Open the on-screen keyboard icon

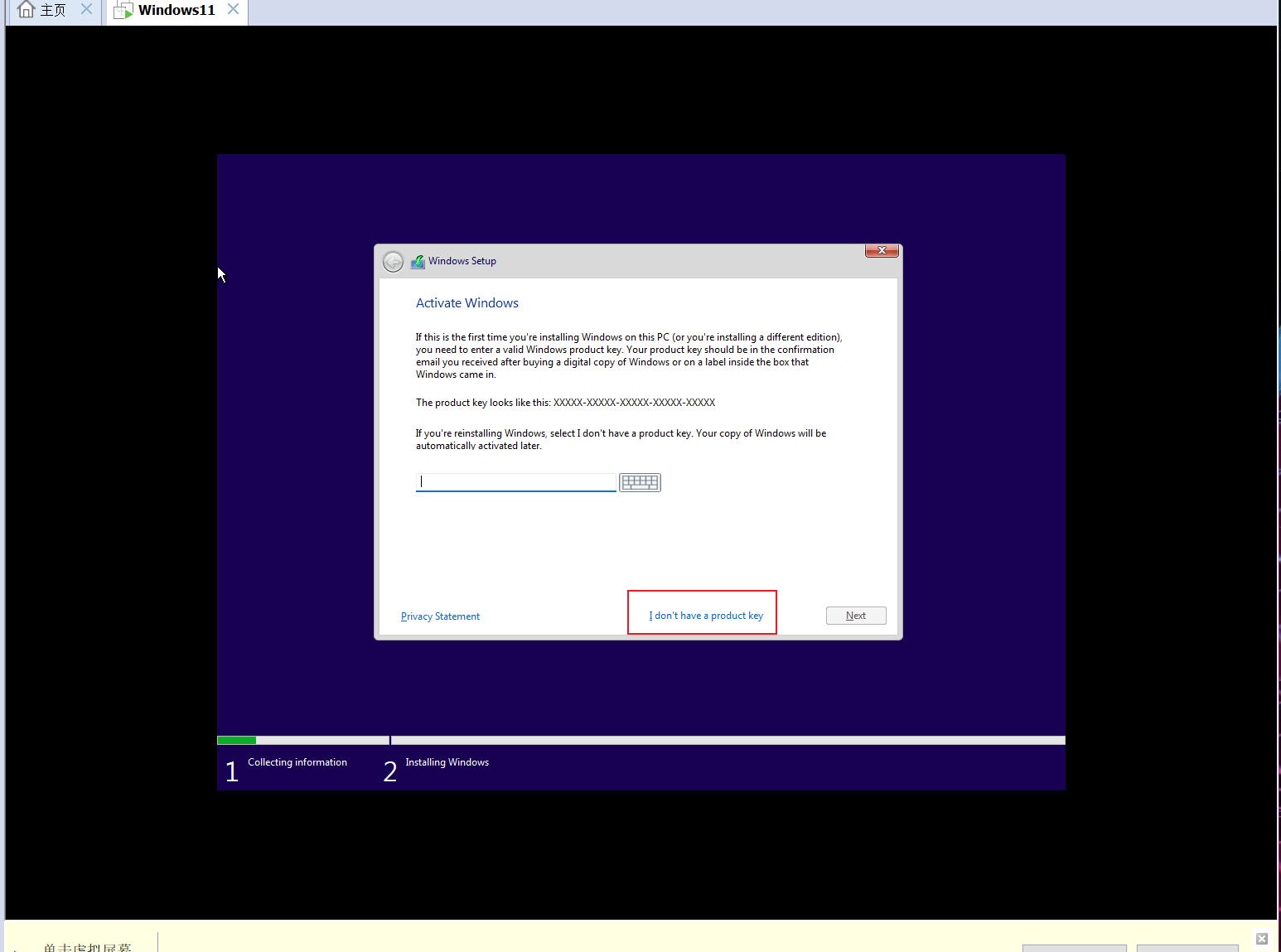pos(640,482)
